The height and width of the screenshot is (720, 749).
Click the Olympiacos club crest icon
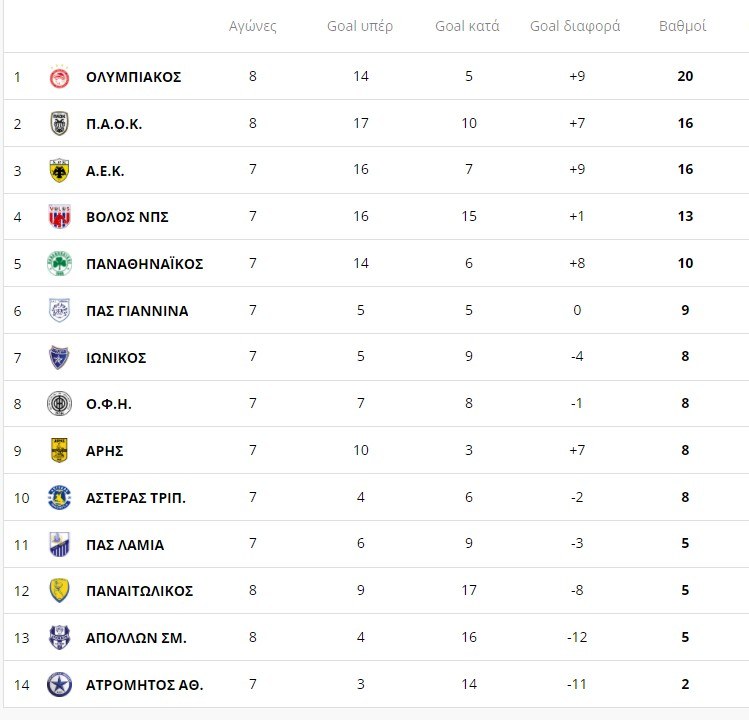point(60,77)
